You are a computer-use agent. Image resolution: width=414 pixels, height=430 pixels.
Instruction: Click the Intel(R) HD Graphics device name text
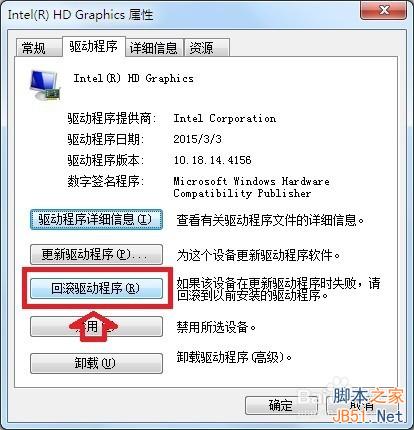[133, 79]
